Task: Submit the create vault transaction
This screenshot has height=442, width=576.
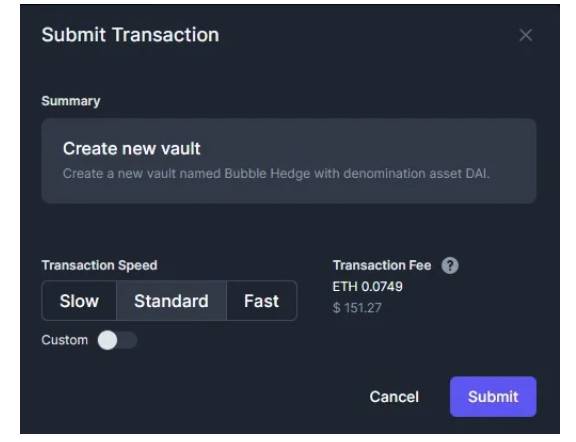Action: click(x=493, y=397)
